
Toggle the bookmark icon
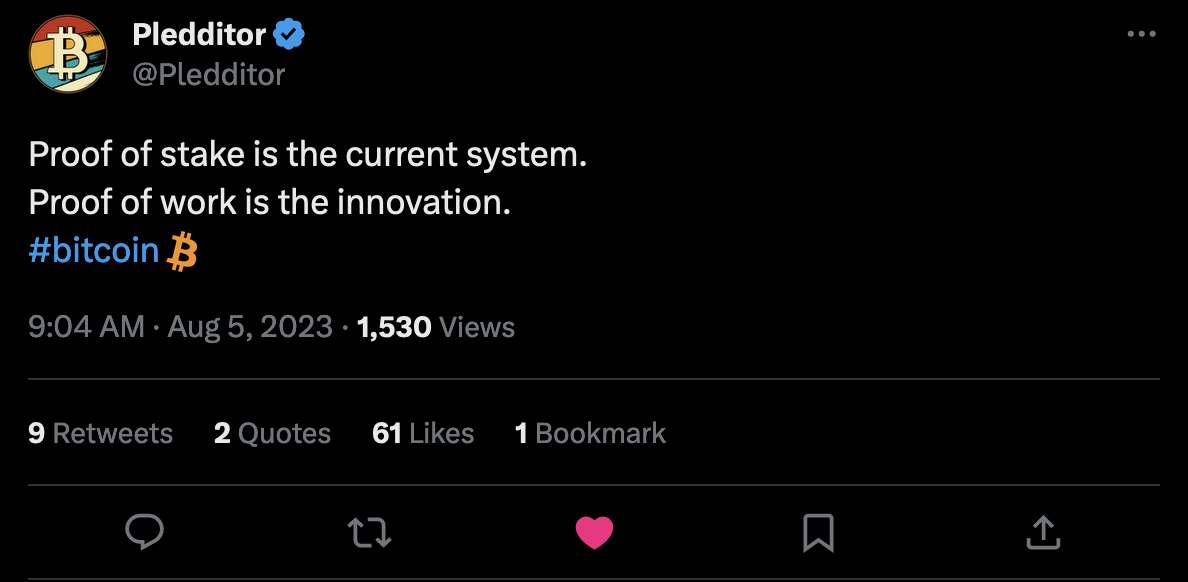point(818,532)
